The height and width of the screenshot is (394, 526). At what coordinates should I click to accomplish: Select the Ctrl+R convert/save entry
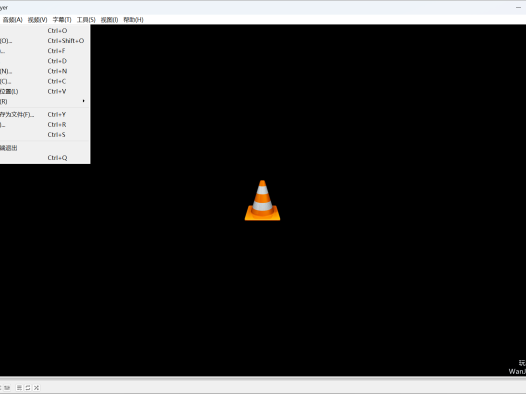pyautogui.click(x=45, y=124)
